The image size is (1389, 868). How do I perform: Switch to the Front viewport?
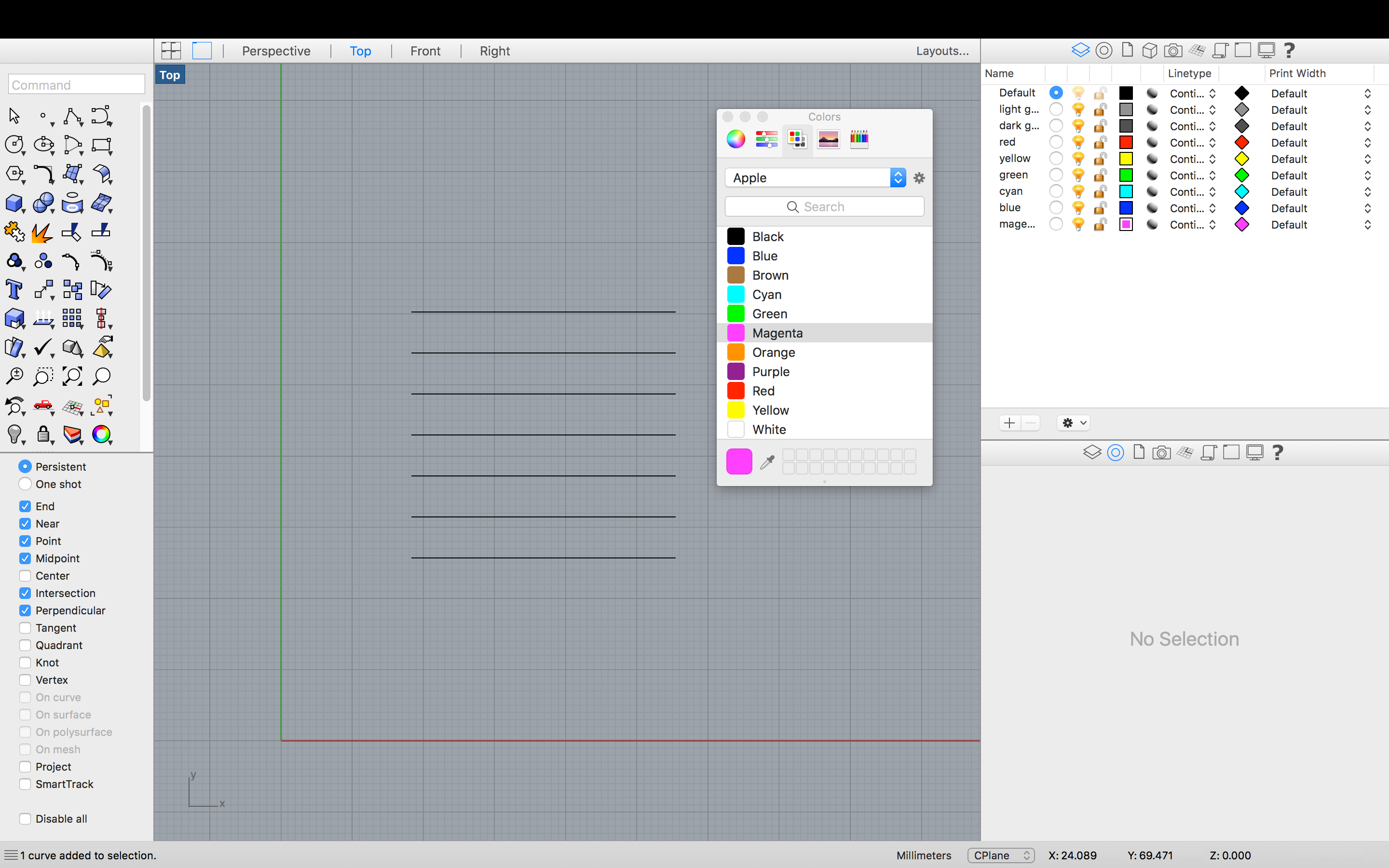point(425,51)
